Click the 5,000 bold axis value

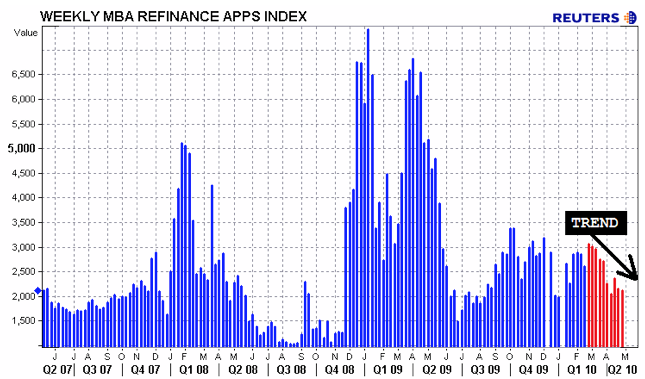click(22, 149)
